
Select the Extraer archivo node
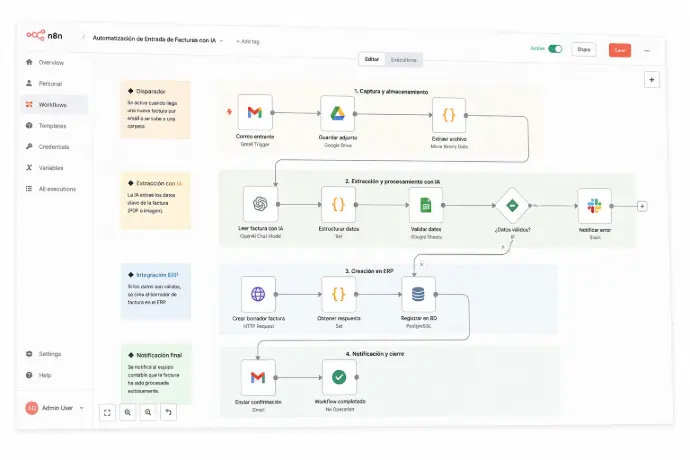[x=449, y=115]
